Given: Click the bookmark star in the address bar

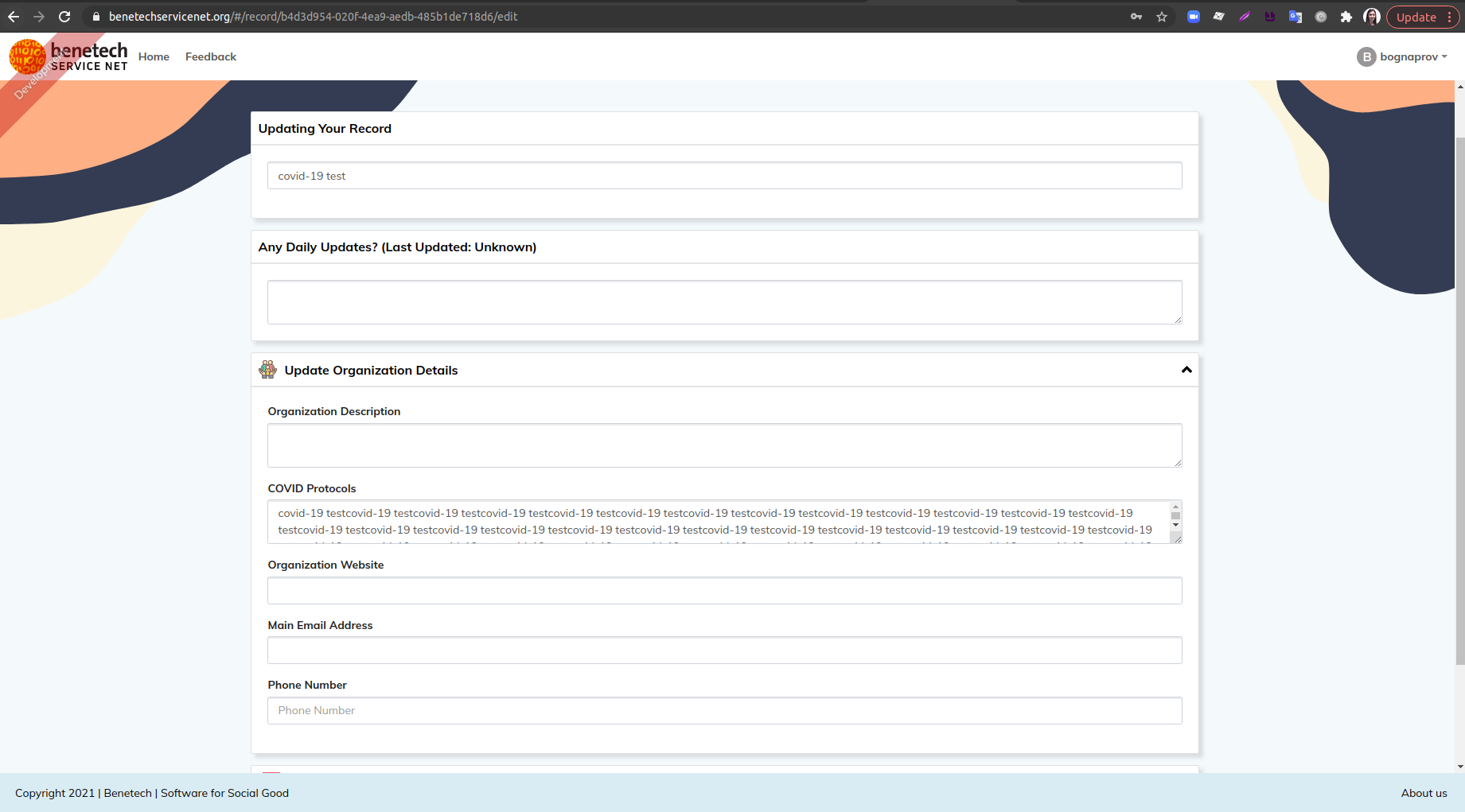Looking at the screenshot, I should (1162, 16).
